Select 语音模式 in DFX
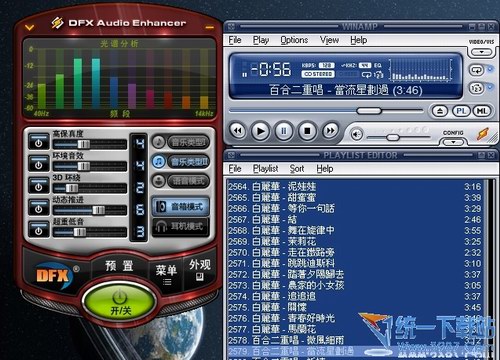 (x=188, y=181)
